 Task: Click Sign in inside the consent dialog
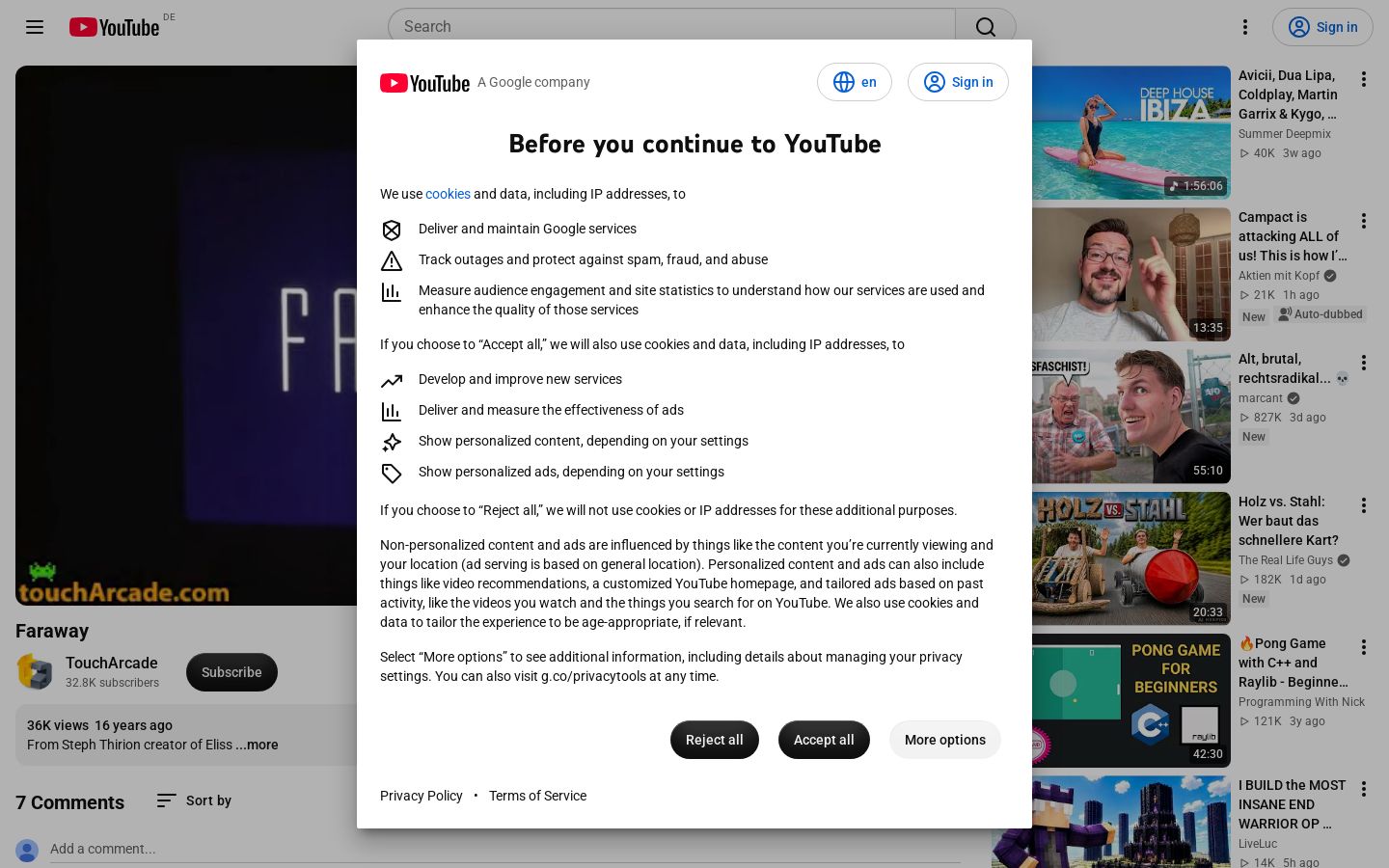click(x=958, y=82)
